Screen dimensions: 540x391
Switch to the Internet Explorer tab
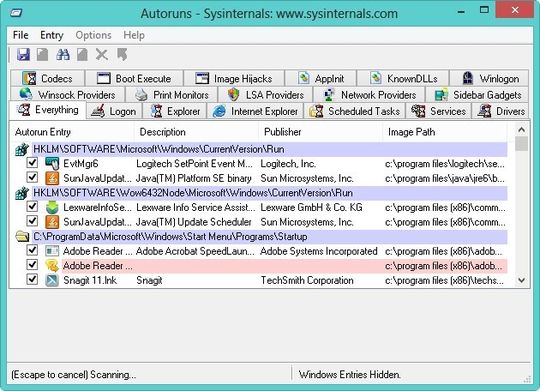[255, 111]
